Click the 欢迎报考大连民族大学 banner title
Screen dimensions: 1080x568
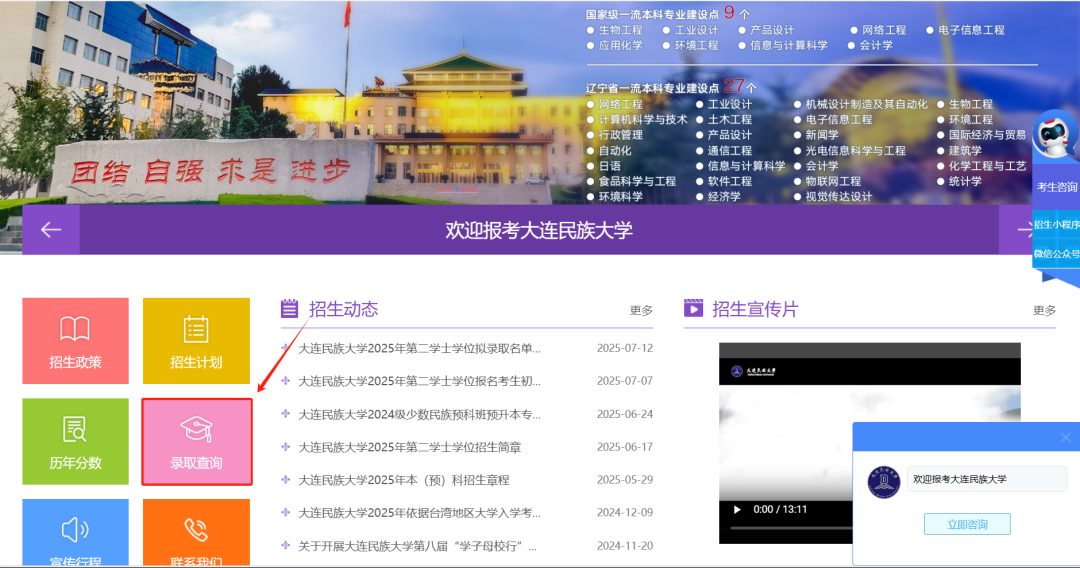(539, 230)
